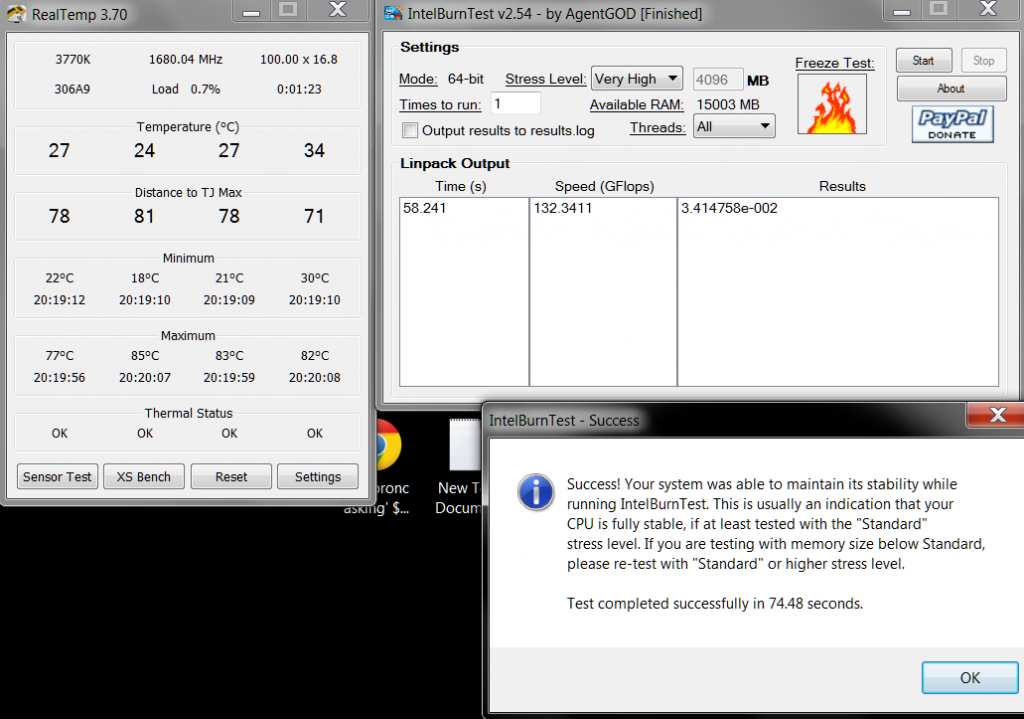Open RealTemp Settings button
The height and width of the screenshot is (719, 1024).
[x=317, y=477]
